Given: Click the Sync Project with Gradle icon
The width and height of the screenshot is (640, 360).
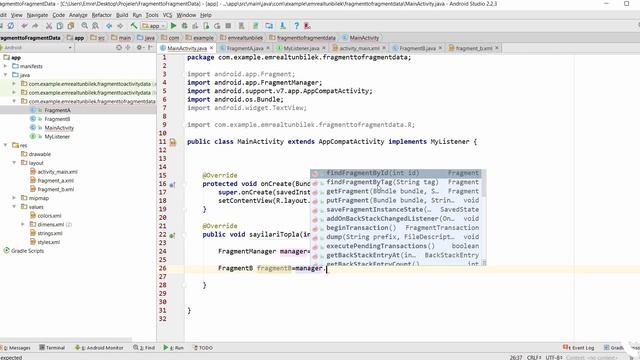Looking at the screenshot, I should coord(256,26).
